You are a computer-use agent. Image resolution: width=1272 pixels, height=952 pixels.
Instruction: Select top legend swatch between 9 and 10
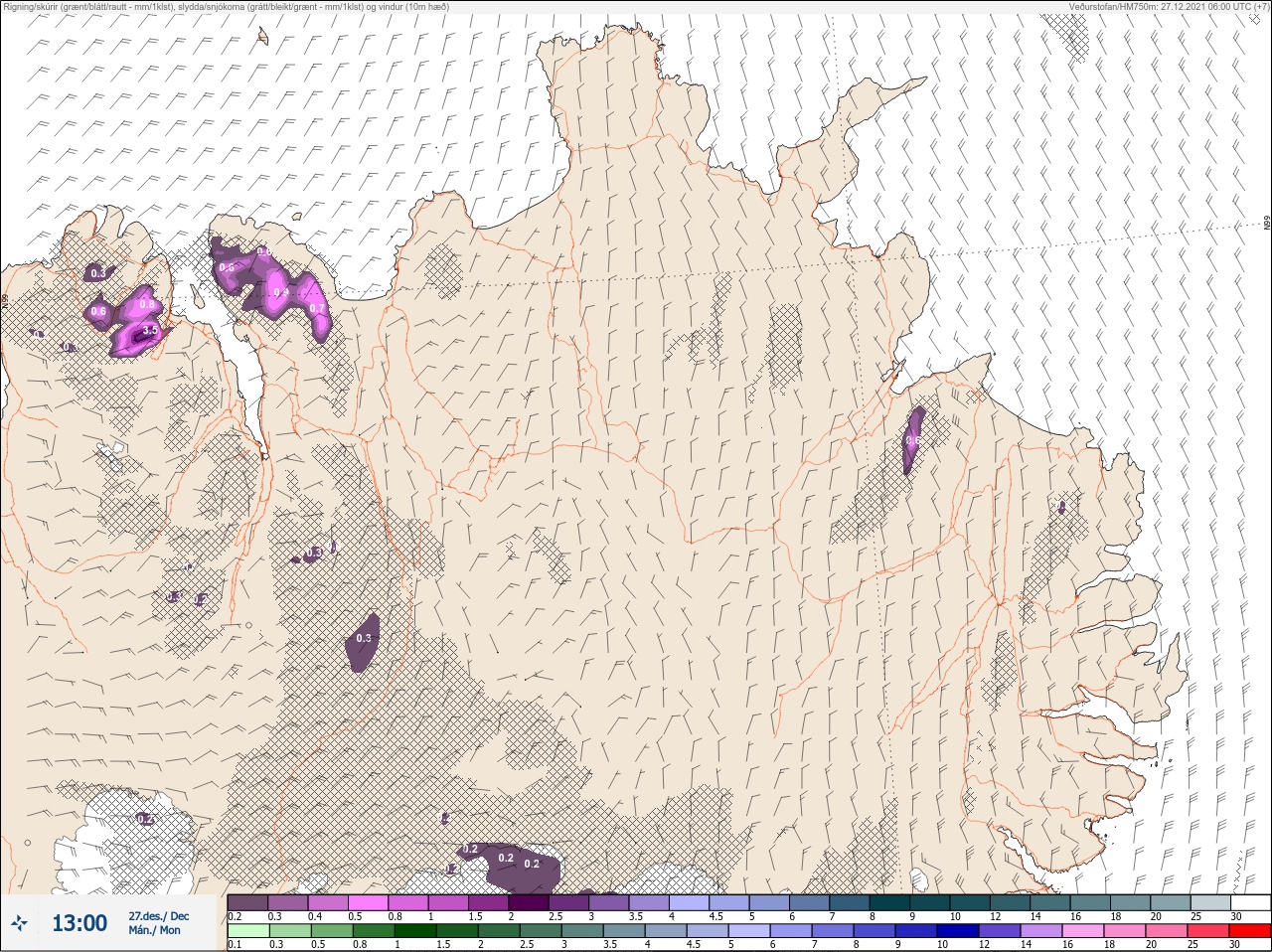click(932, 902)
